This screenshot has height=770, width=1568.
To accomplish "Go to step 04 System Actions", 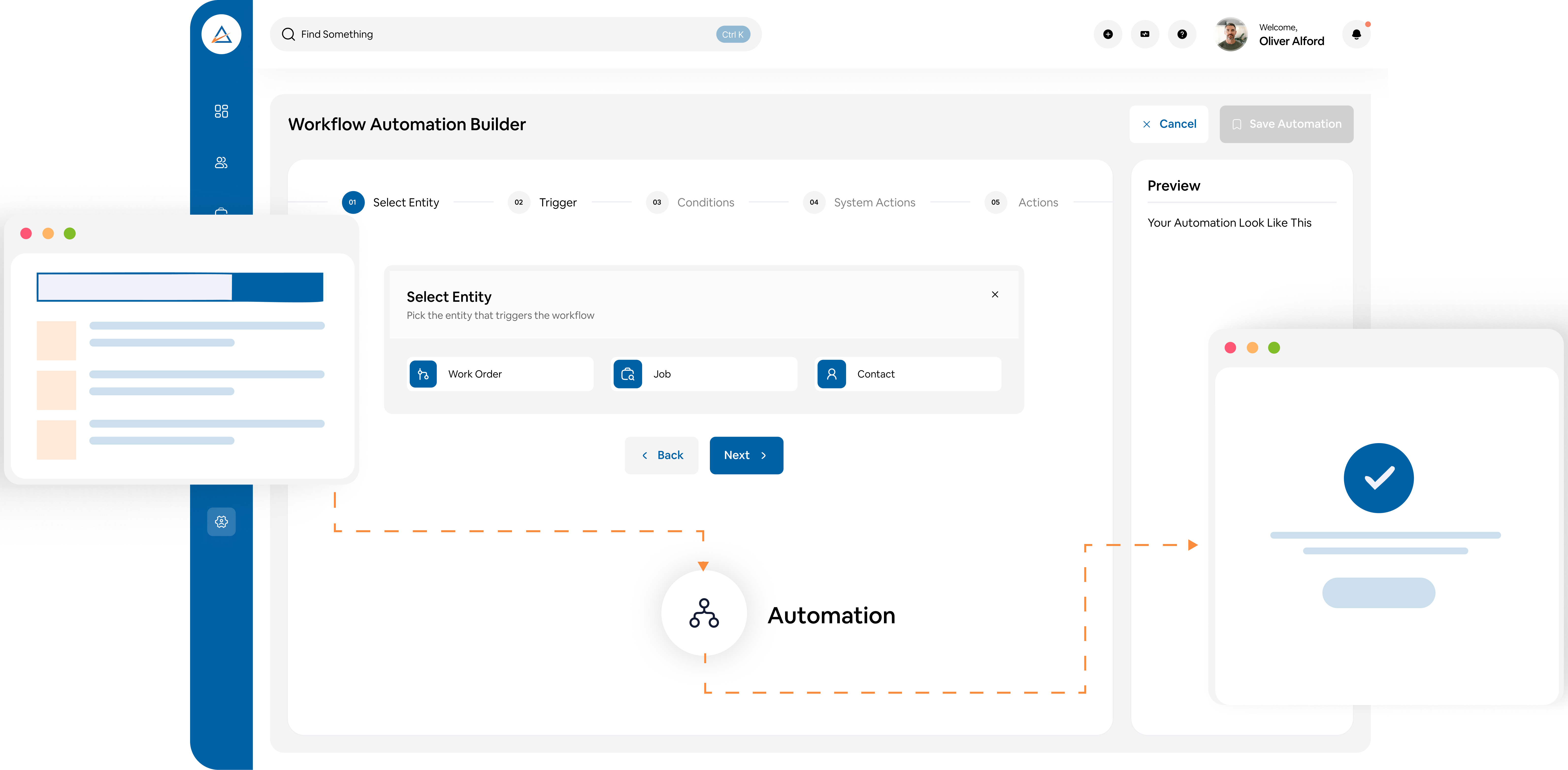I will (x=860, y=202).
